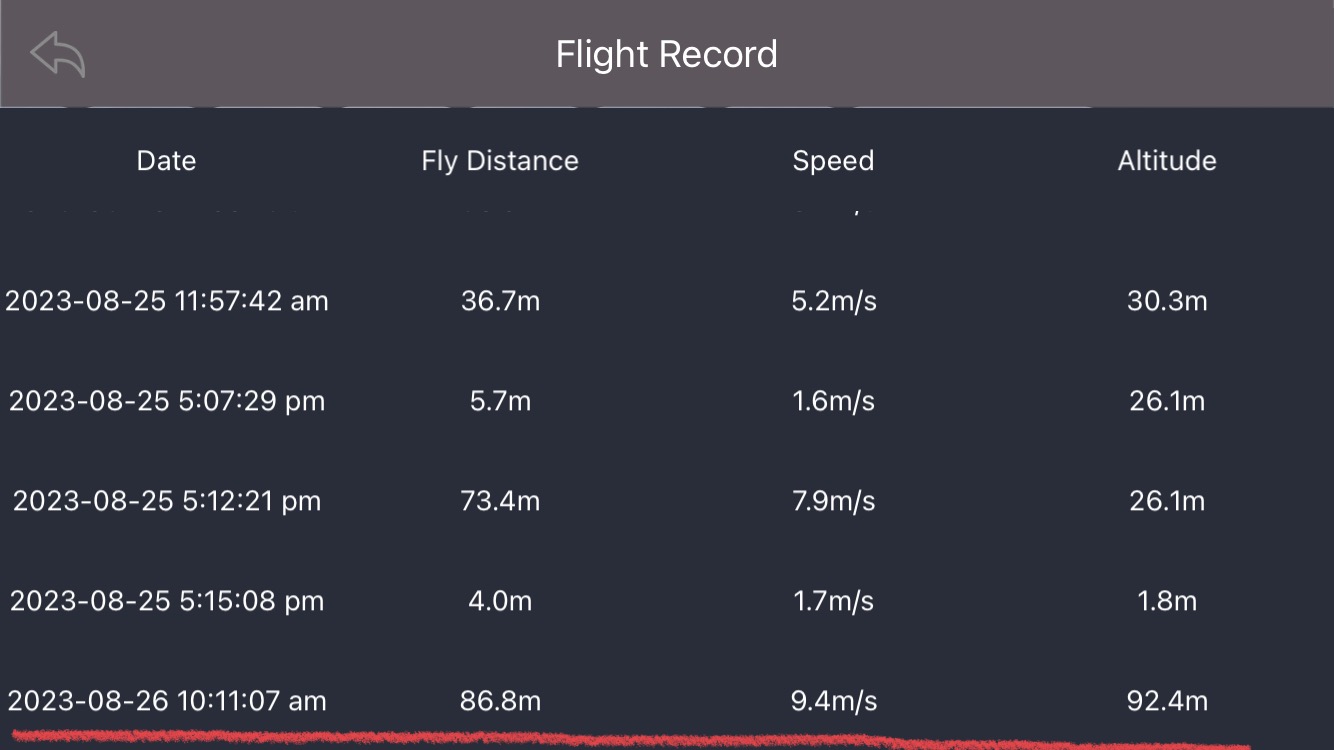
Task: Select the Fly Distance column header
Action: click(x=500, y=161)
